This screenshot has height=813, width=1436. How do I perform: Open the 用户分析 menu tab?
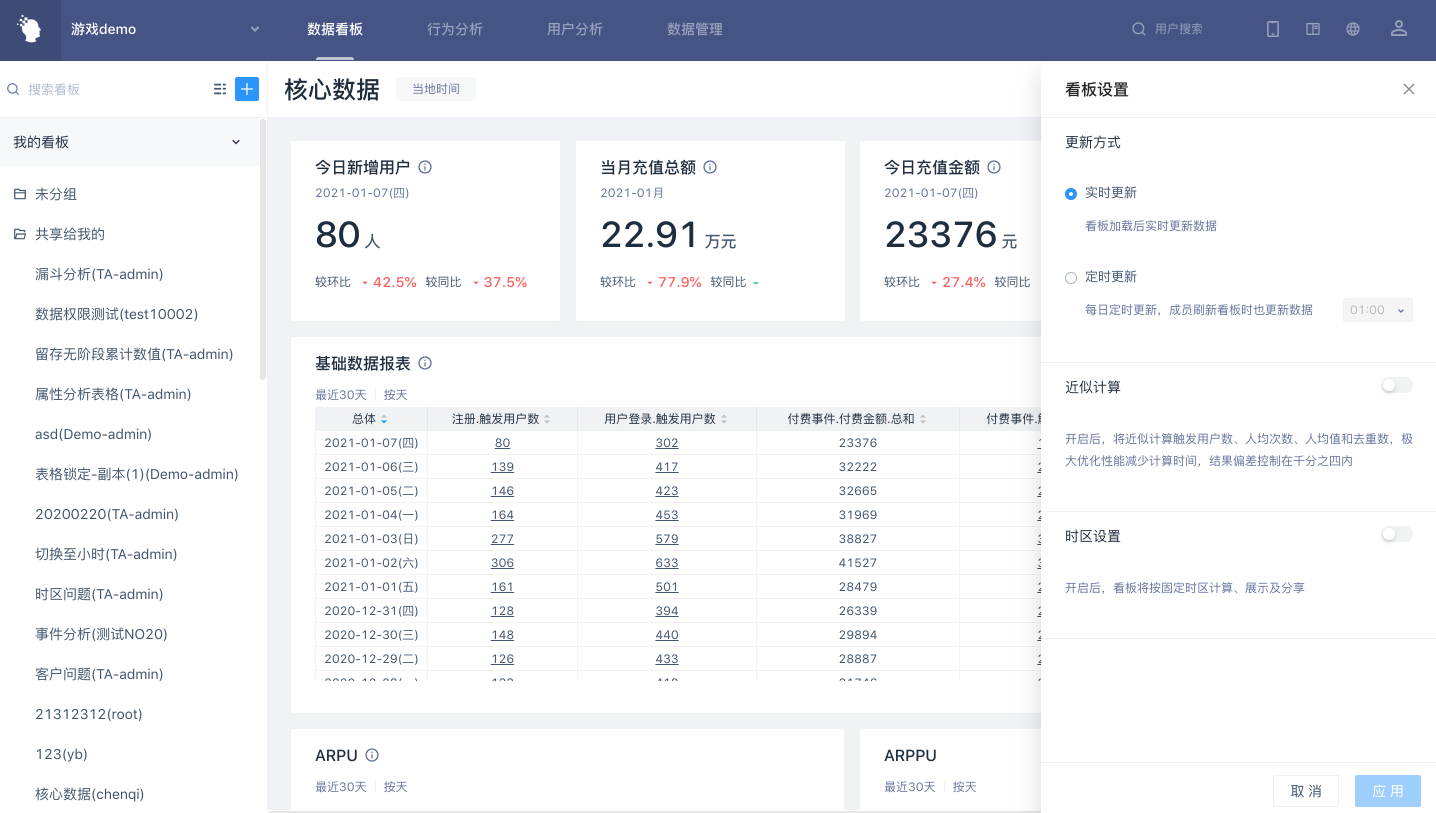coord(575,29)
